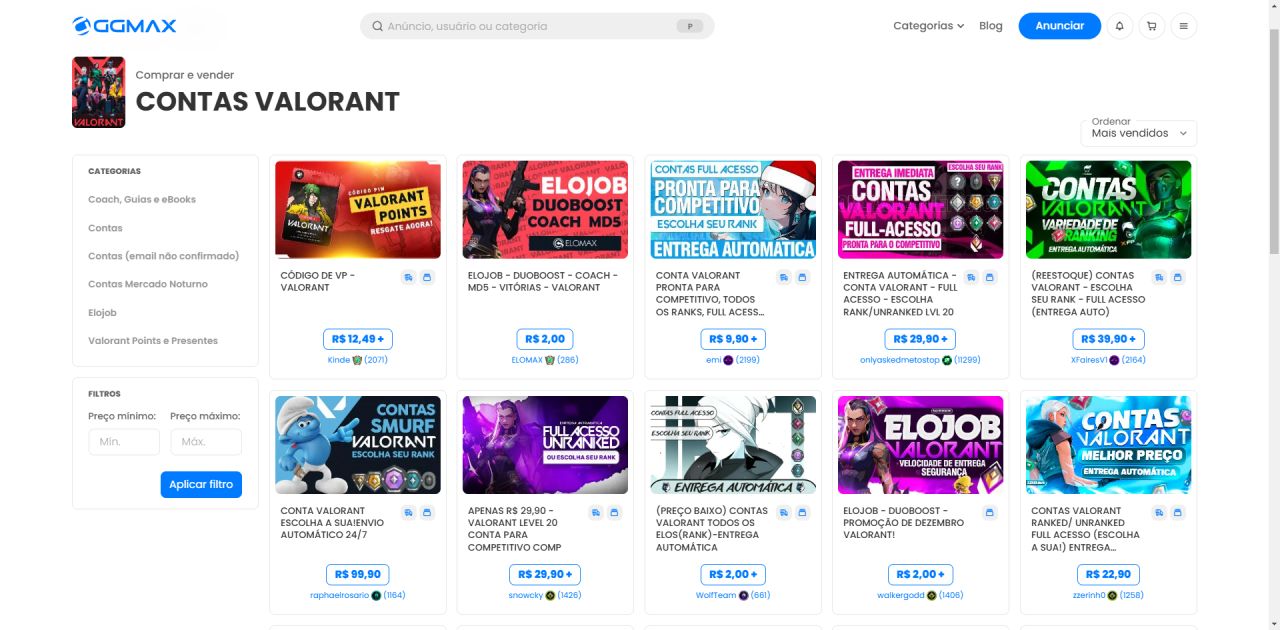1280x630 pixels.
Task: Expand the Categorias dropdown
Action: pos(928,26)
